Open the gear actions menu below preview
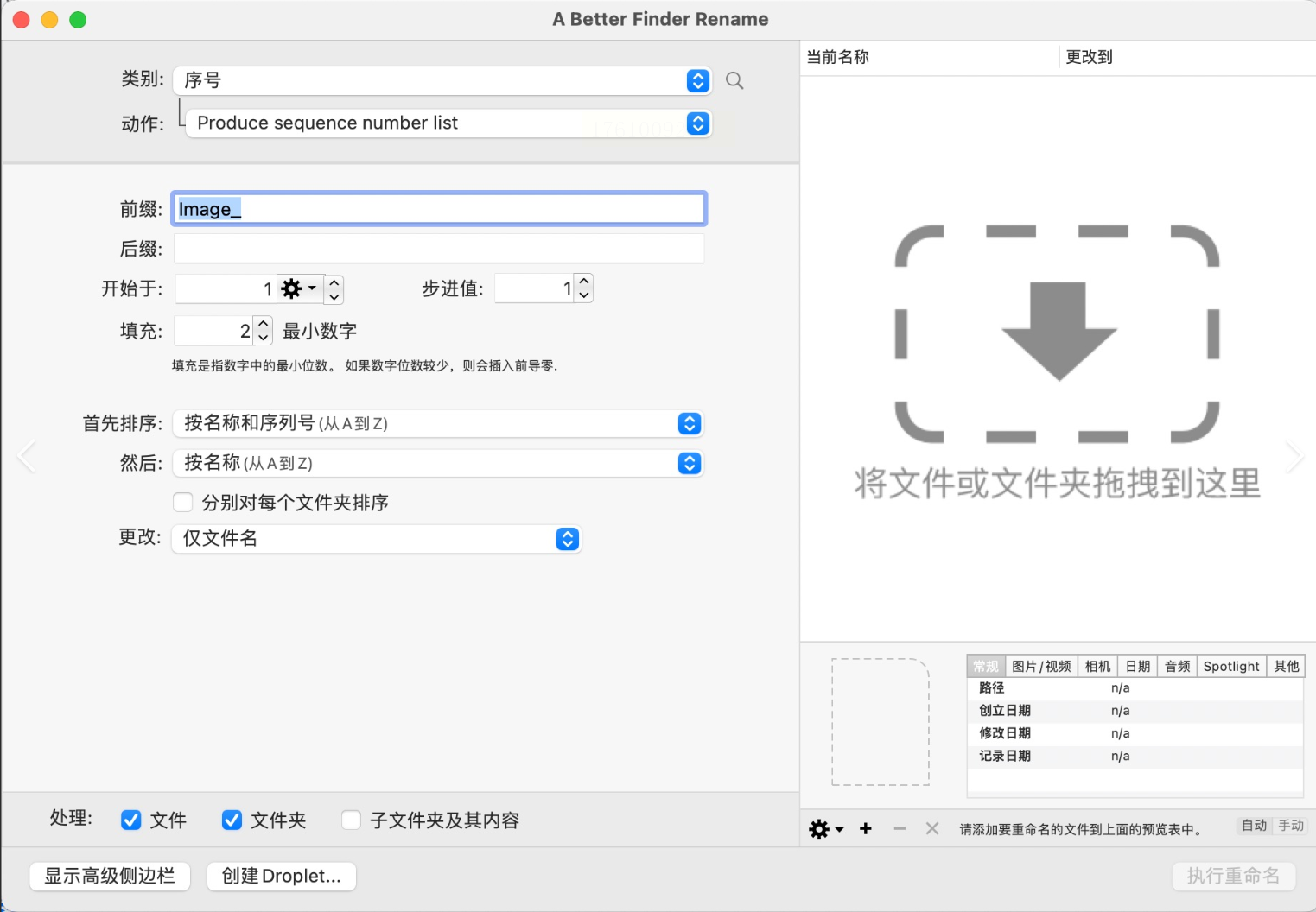 [x=826, y=829]
